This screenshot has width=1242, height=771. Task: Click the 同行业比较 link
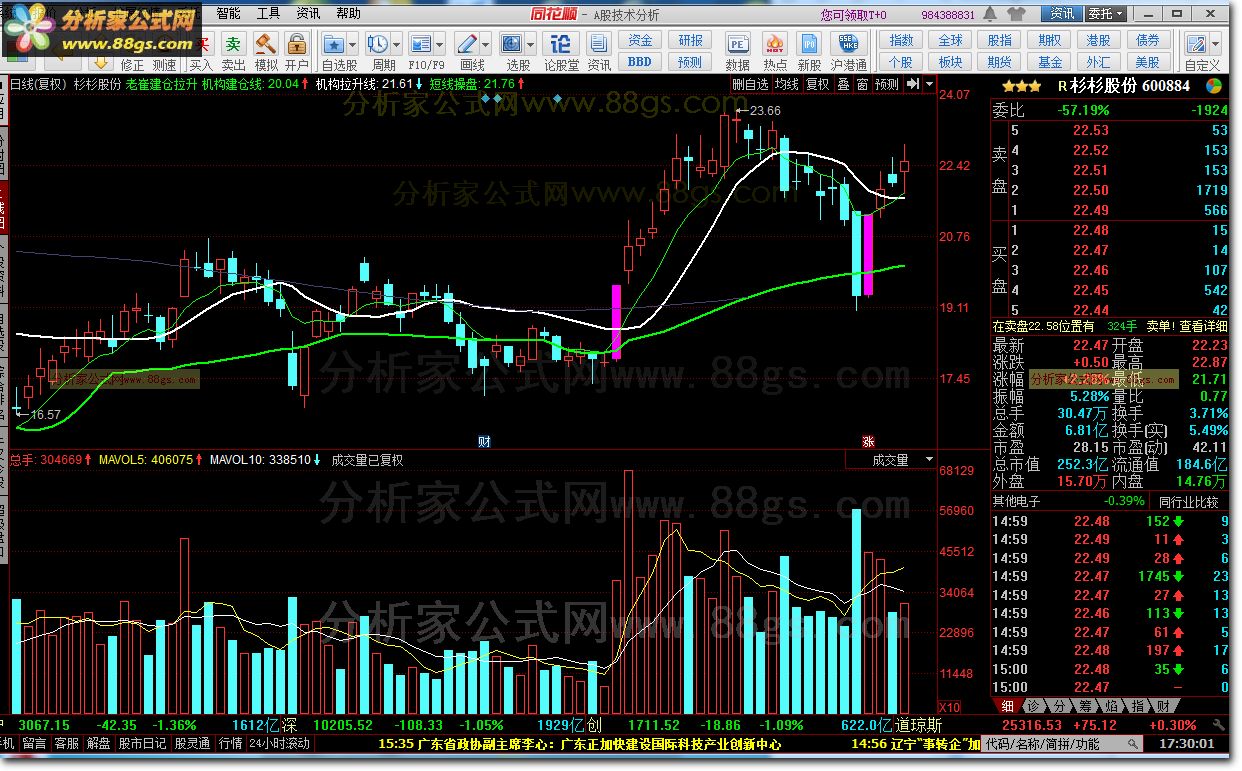pyautogui.click(x=1188, y=502)
